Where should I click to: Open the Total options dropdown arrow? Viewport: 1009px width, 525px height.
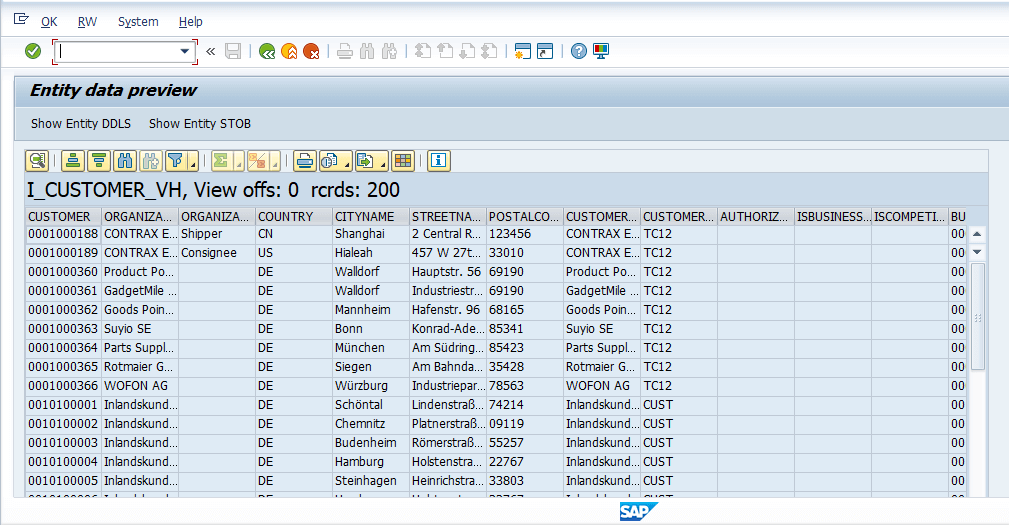click(239, 161)
